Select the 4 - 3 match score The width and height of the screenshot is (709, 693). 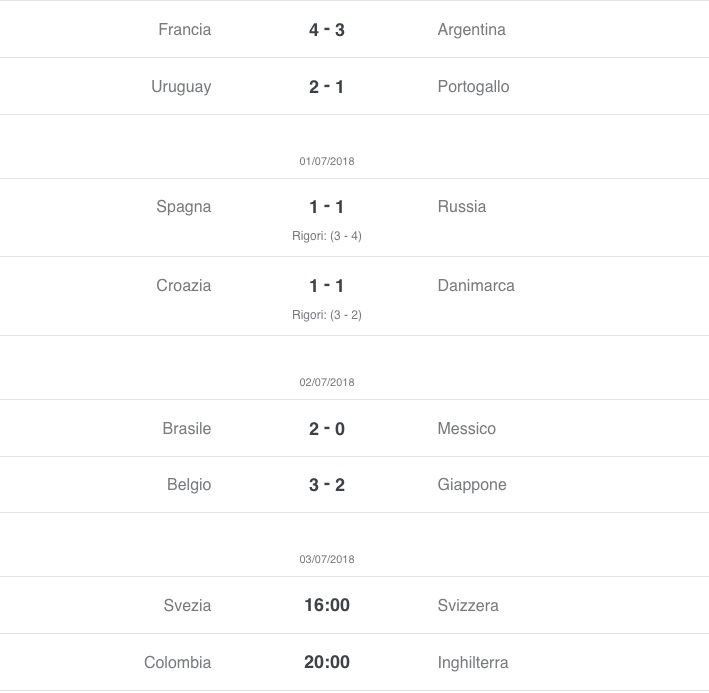[326, 30]
